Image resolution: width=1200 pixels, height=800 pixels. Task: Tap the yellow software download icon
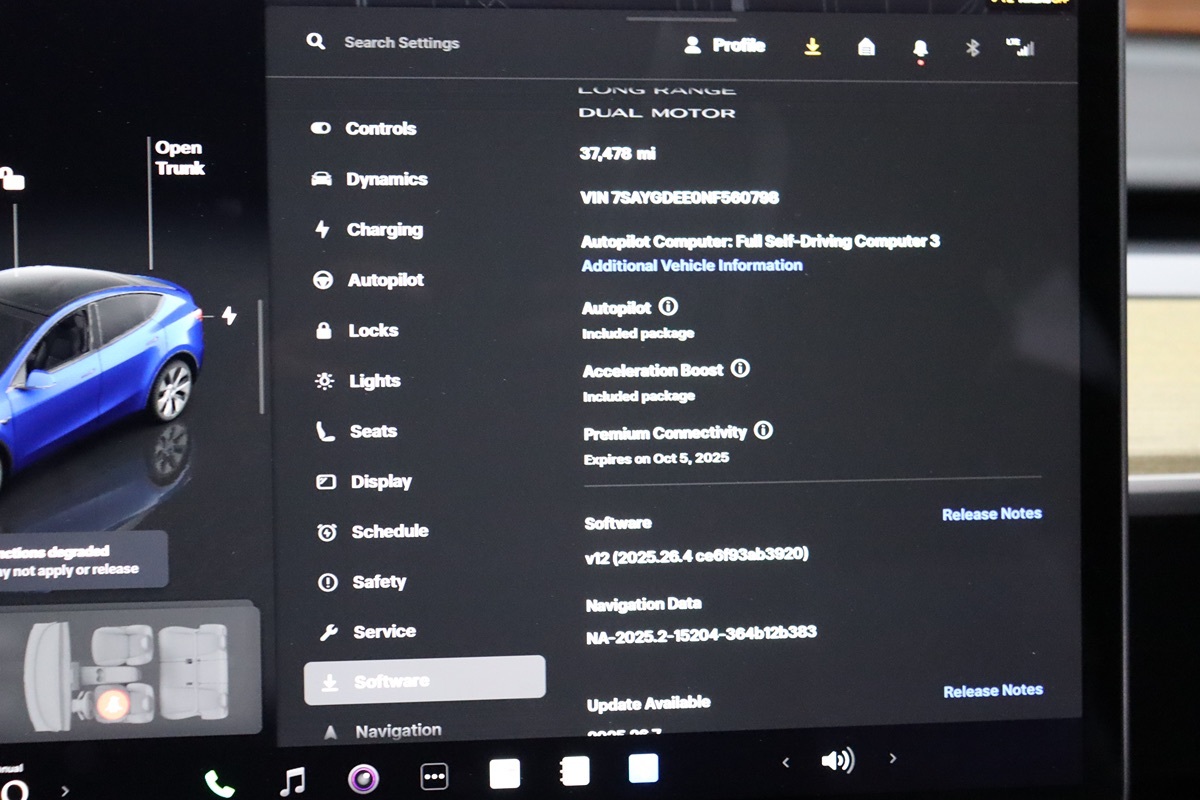(813, 47)
